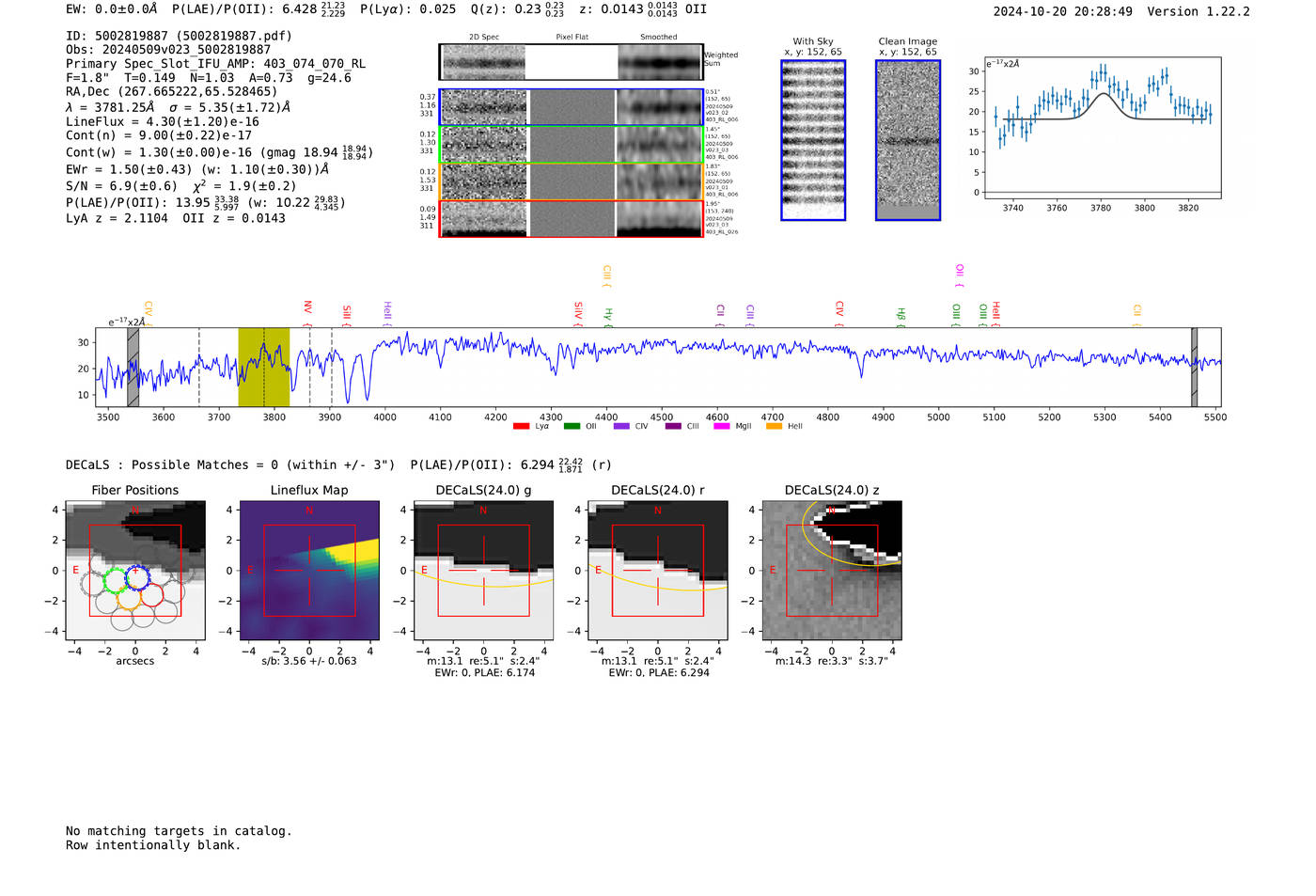
Task: Click the s/b: 3.56 +/- 0.063 caption
Action: [309, 661]
